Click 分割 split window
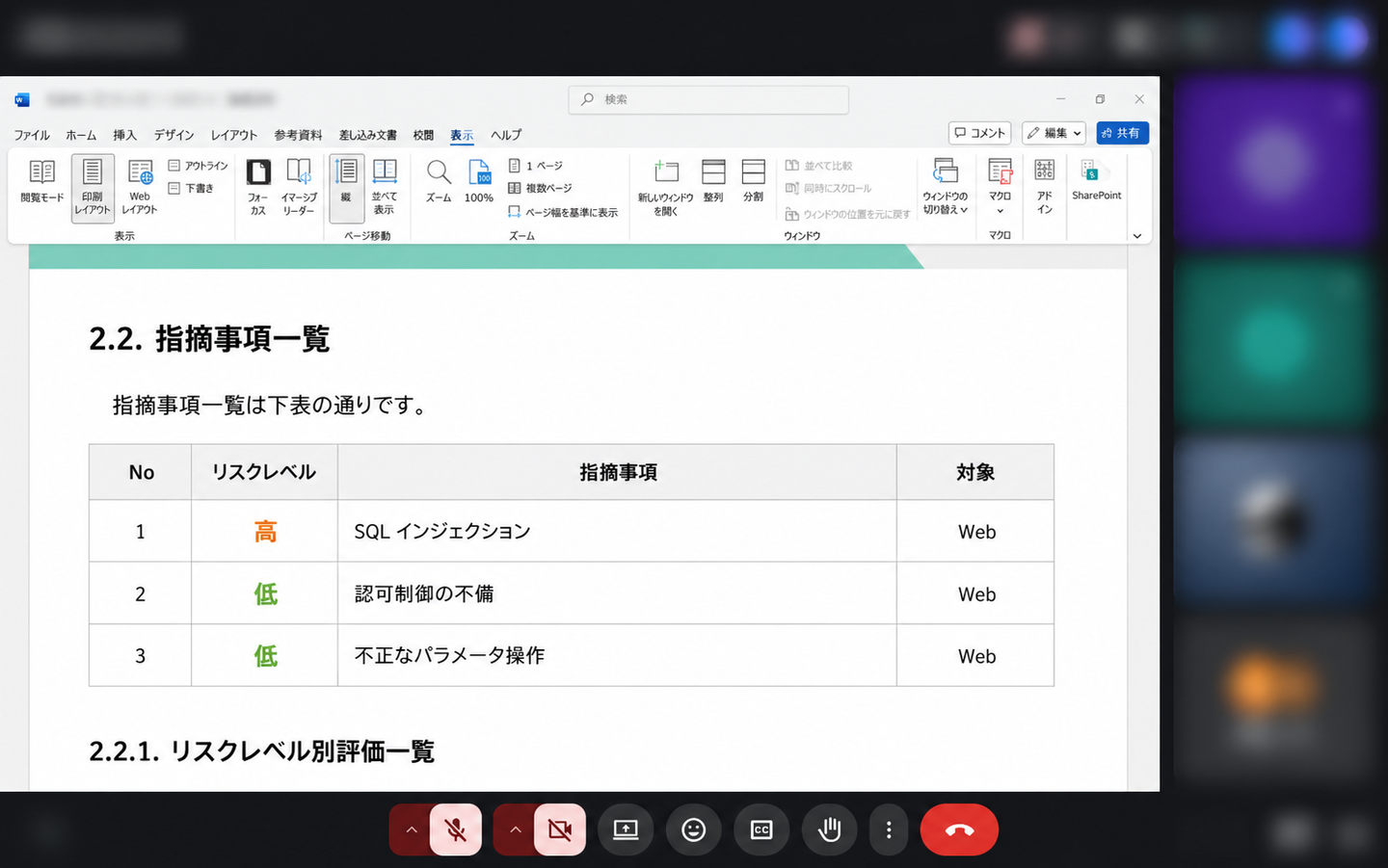This screenshot has height=868, width=1388. click(x=753, y=182)
